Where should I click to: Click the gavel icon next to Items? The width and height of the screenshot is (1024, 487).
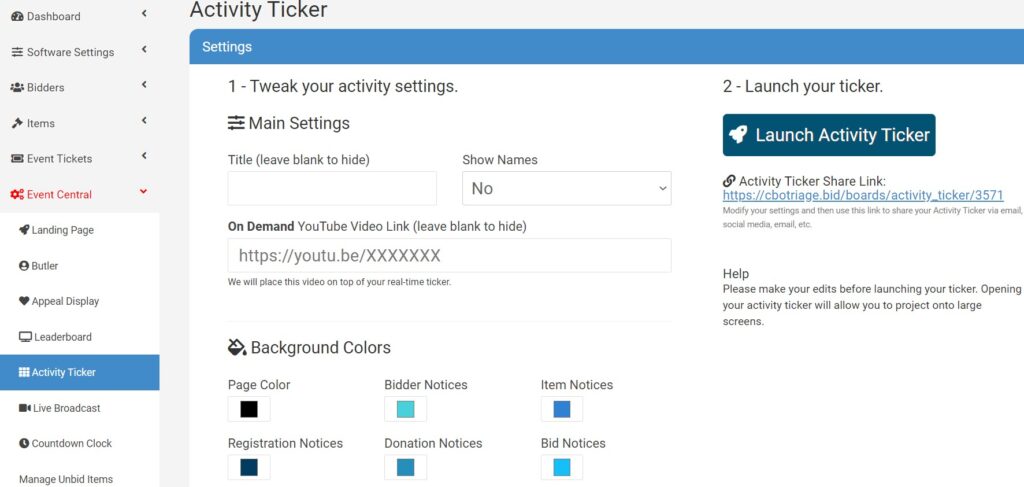point(17,123)
